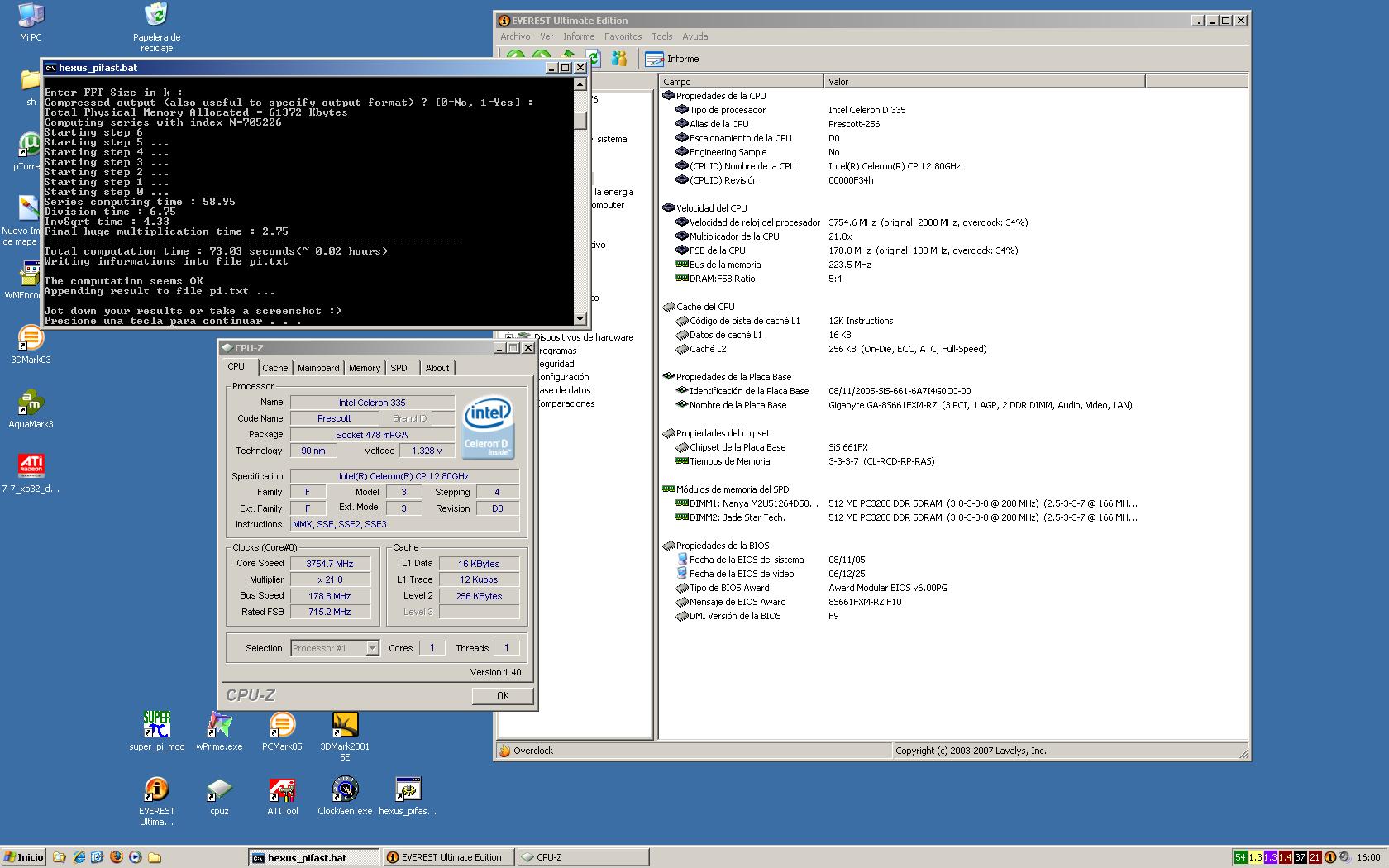Image resolution: width=1389 pixels, height=868 pixels.
Task: Click hexus_pifast.bat taskbar button
Action: click(313, 857)
